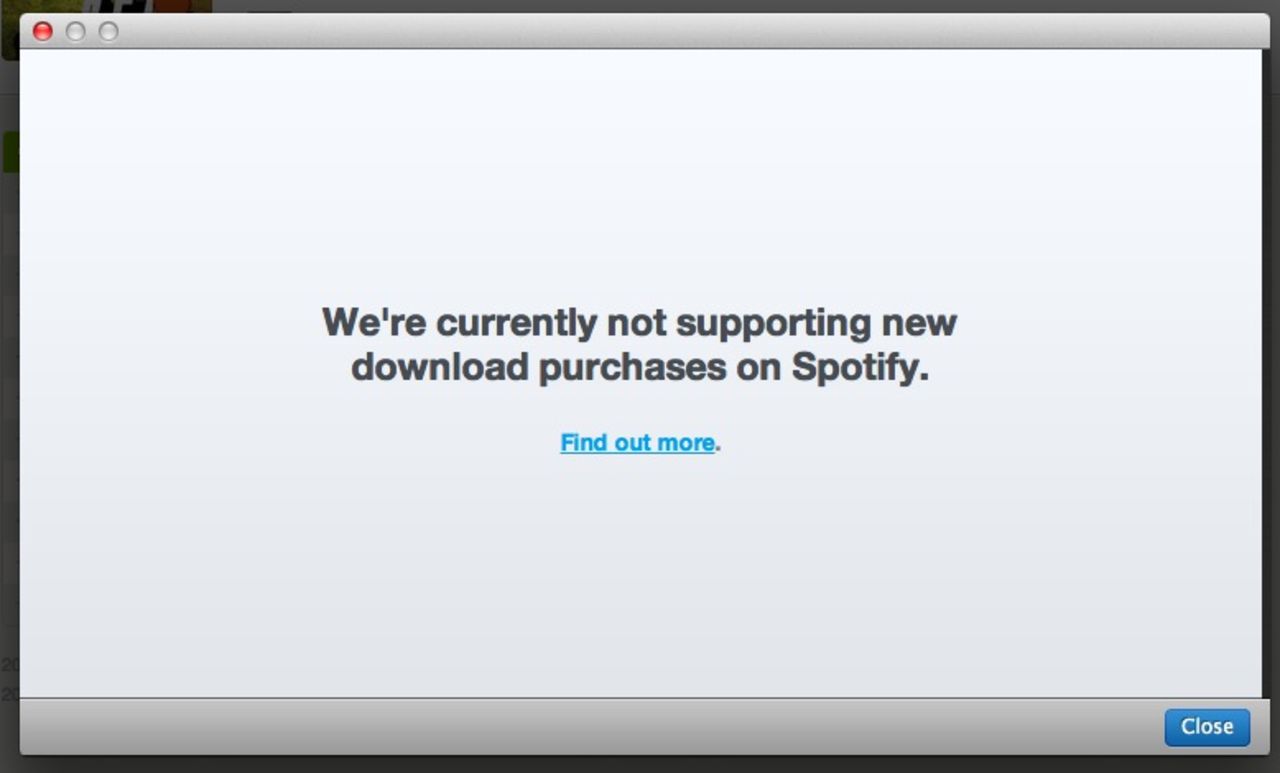Click the red close traffic light

tap(44, 31)
